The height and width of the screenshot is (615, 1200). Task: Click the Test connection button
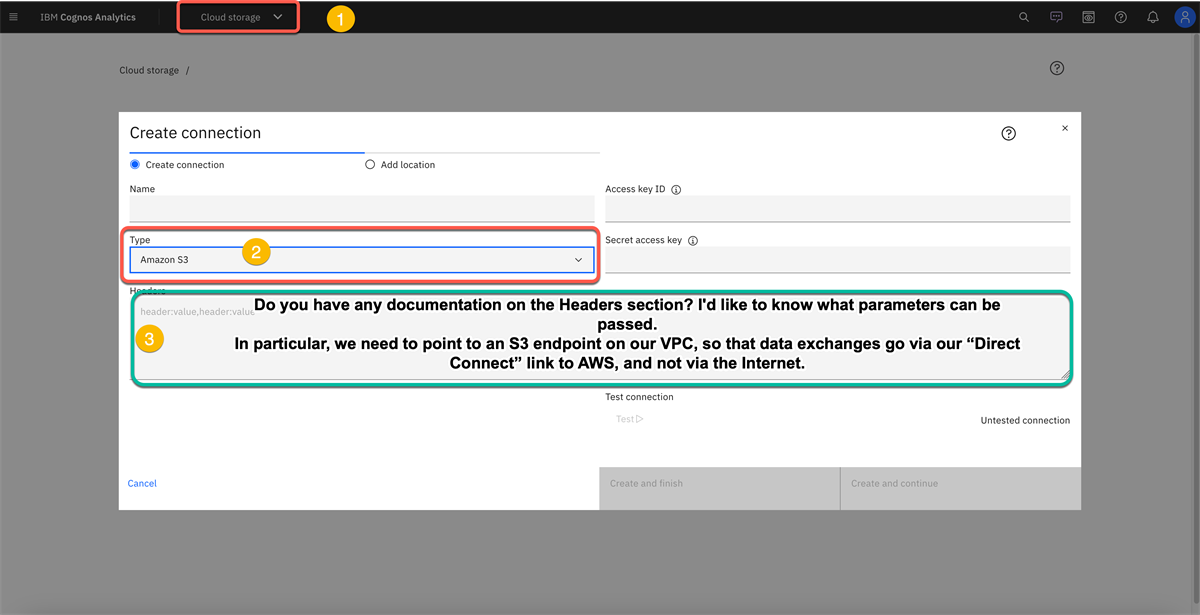630,419
